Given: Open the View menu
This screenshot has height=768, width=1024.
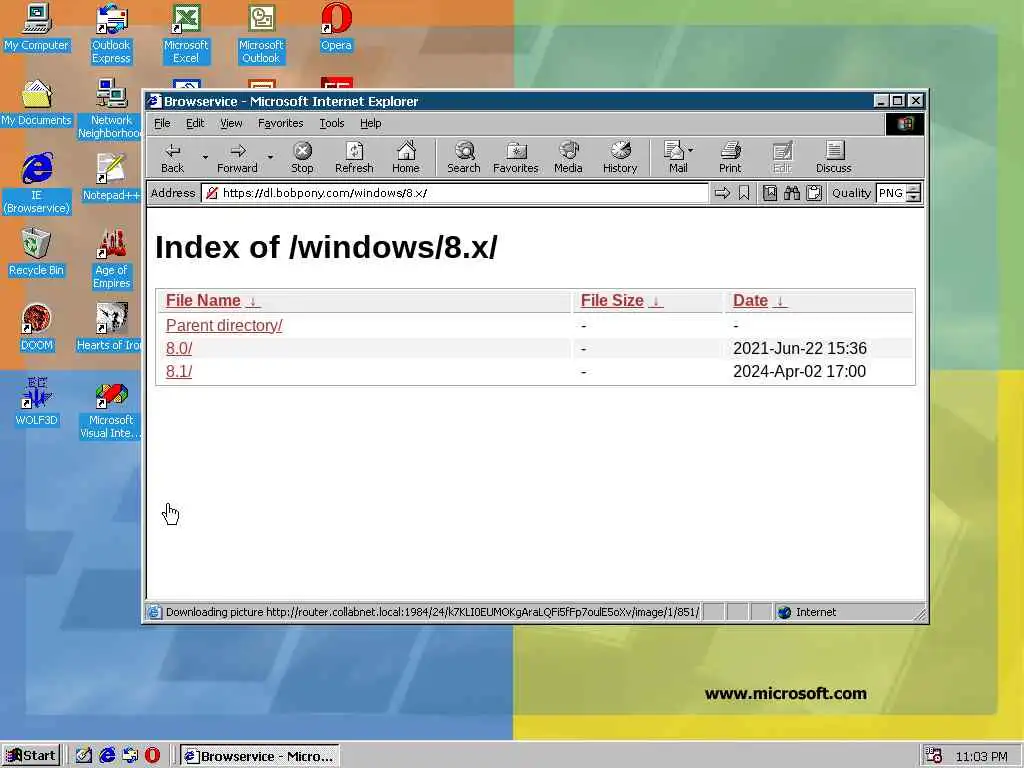Looking at the screenshot, I should click(x=231, y=123).
